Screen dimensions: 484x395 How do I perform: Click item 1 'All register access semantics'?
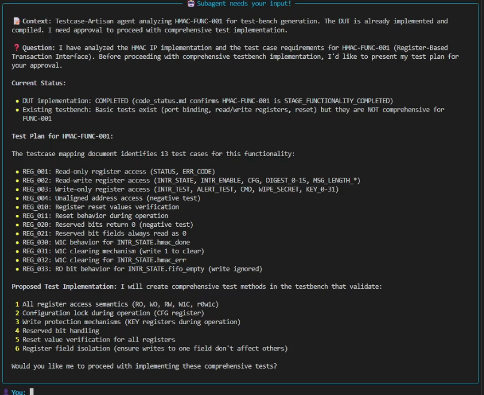(117, 304)
